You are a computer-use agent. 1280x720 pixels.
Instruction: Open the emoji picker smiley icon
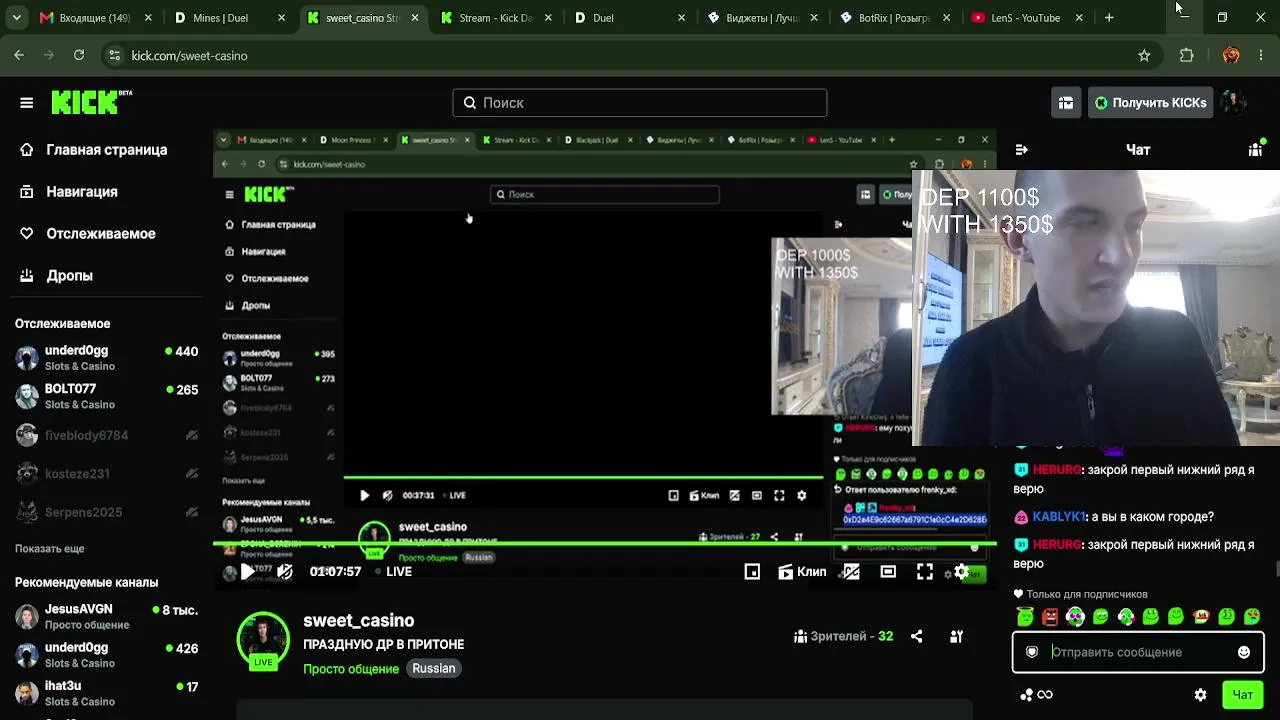coord(1244,652)
